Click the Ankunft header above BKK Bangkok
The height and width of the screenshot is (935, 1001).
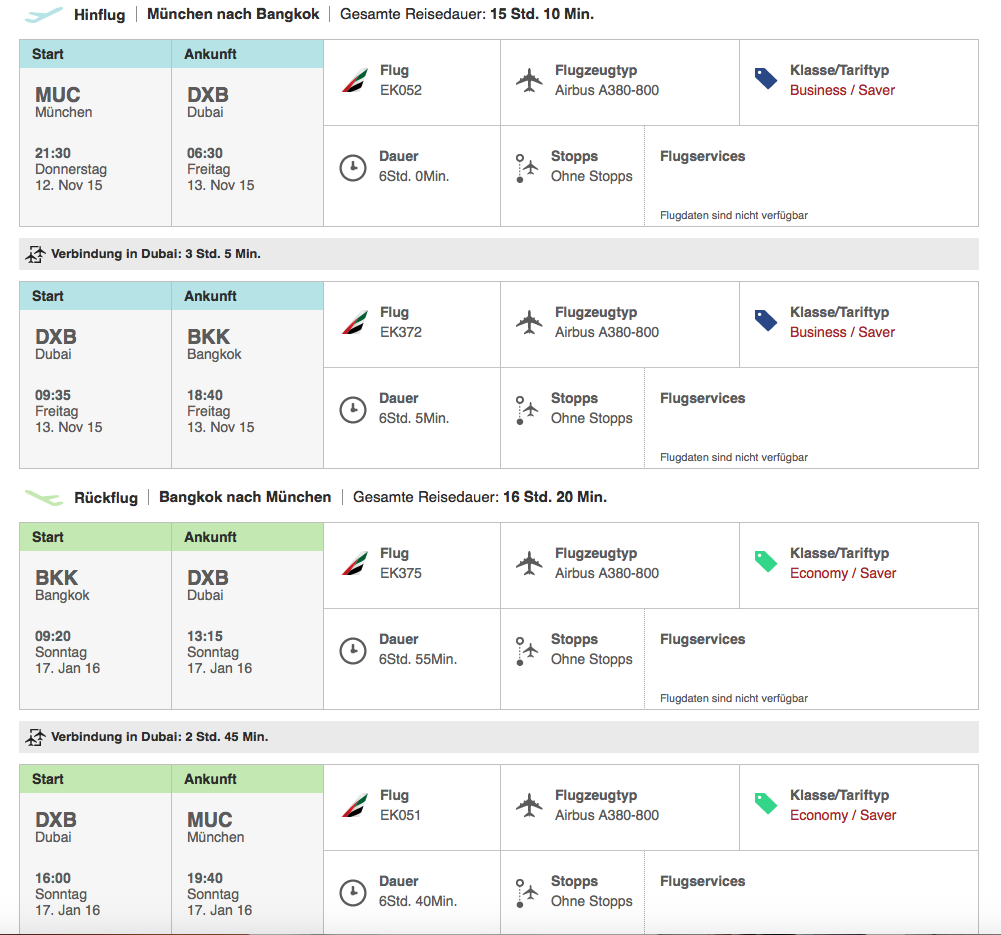pyautogui.click(x=210, y=296)
